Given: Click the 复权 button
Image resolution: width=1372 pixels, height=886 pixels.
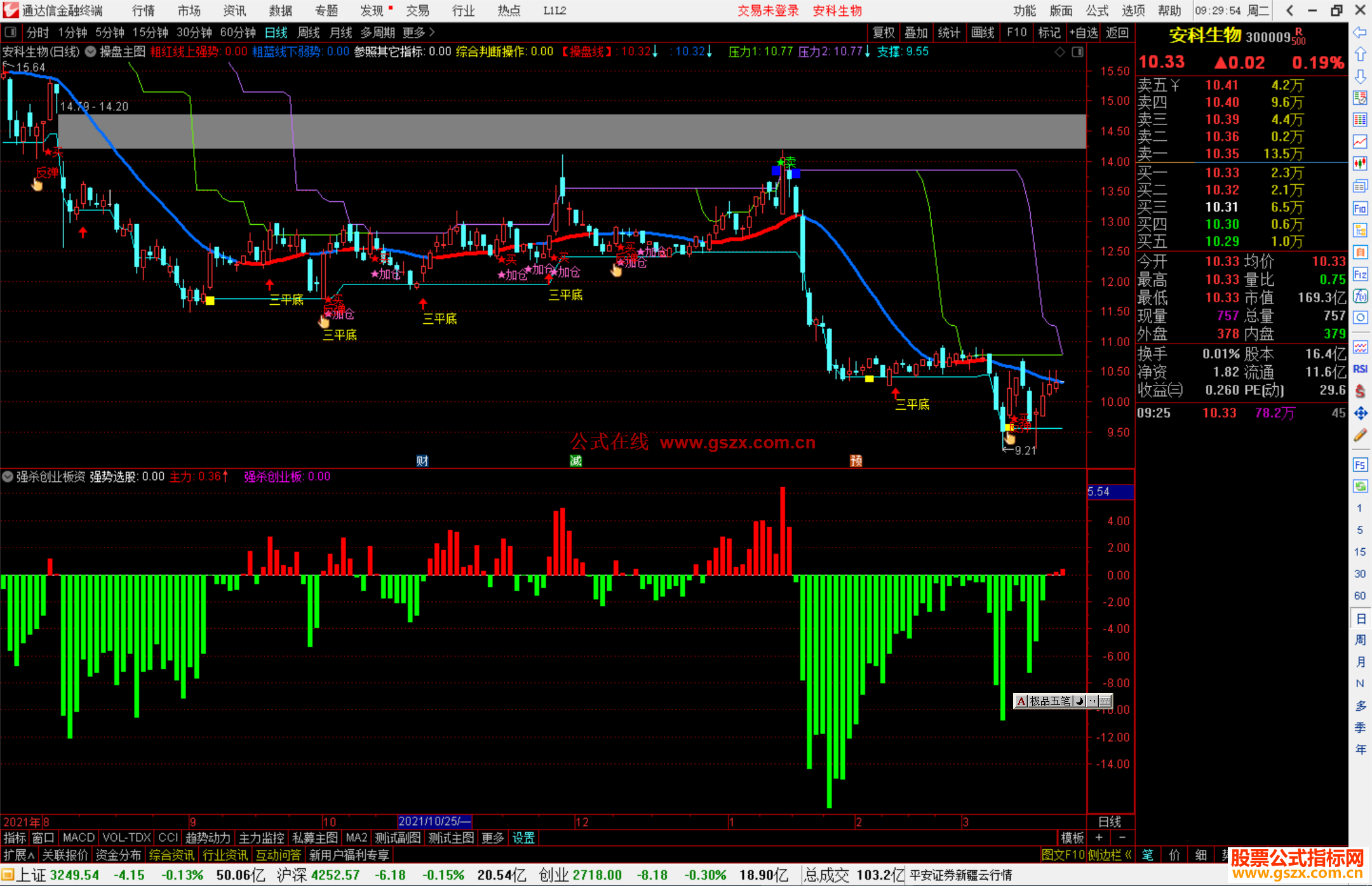Looking at the screenshot, I should [x=884, y=32].
